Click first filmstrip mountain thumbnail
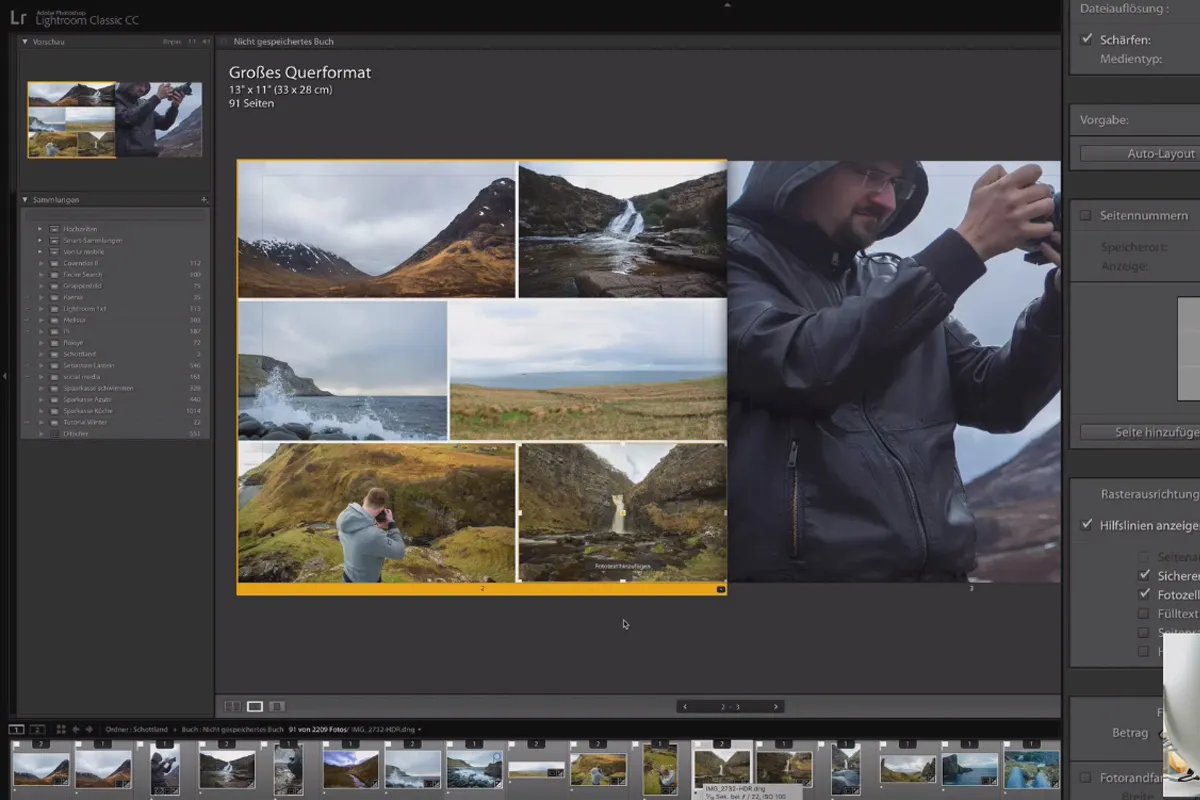This screenshot has width=1200, height=800. click(x=41, y=768)
